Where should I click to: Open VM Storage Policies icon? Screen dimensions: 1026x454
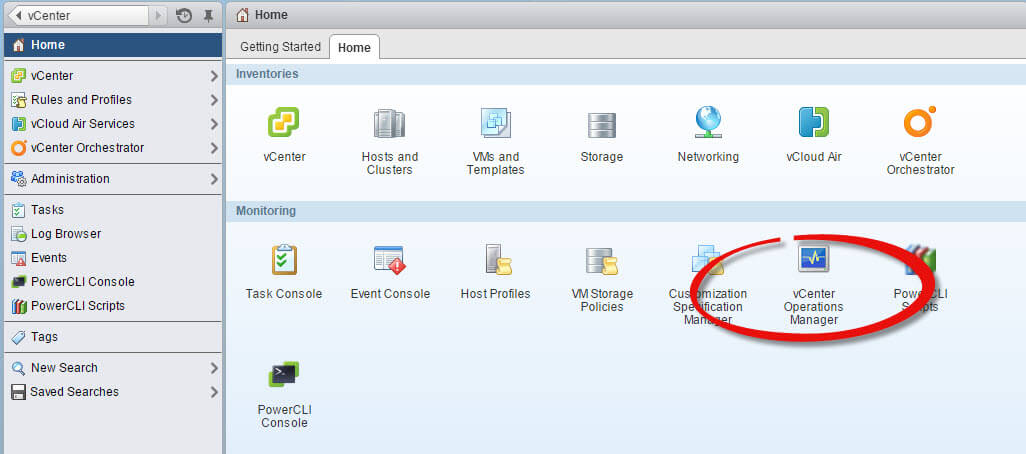[601, 260]
